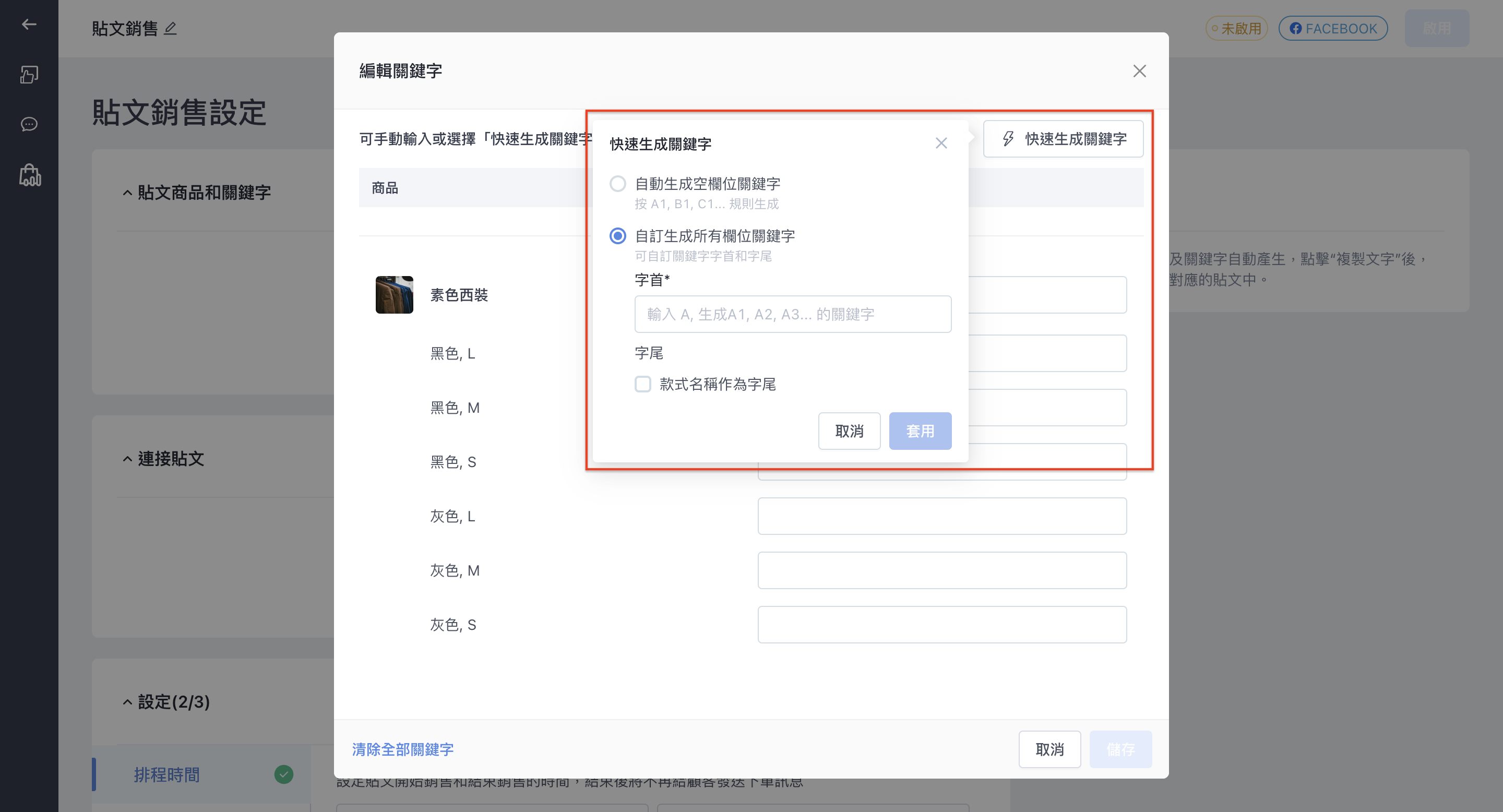This screenshot has width=1503, height=812.
Task: Select 自訂生成所有欄位關鍵字 radio option
Action: [618, 236]
